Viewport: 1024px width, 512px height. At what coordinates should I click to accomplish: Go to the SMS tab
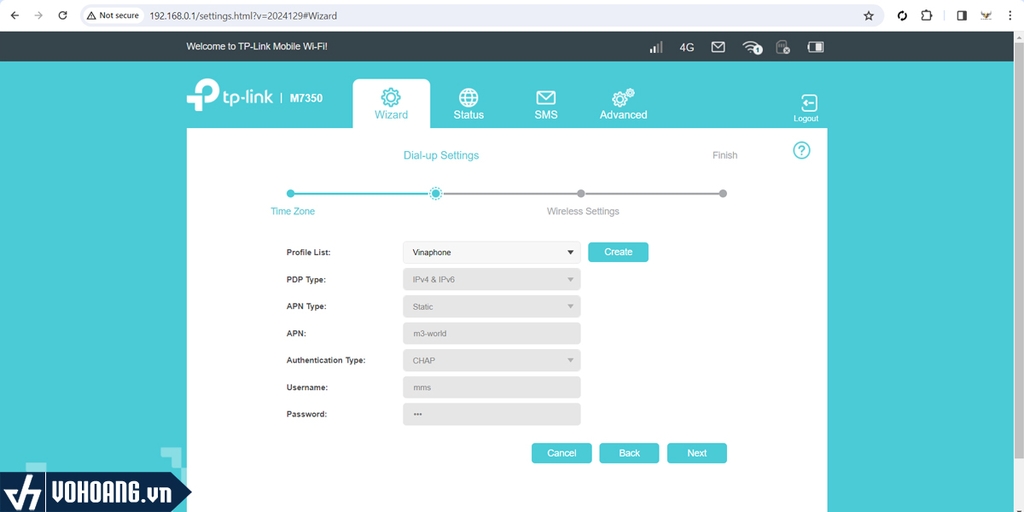(x=545, y=104)
